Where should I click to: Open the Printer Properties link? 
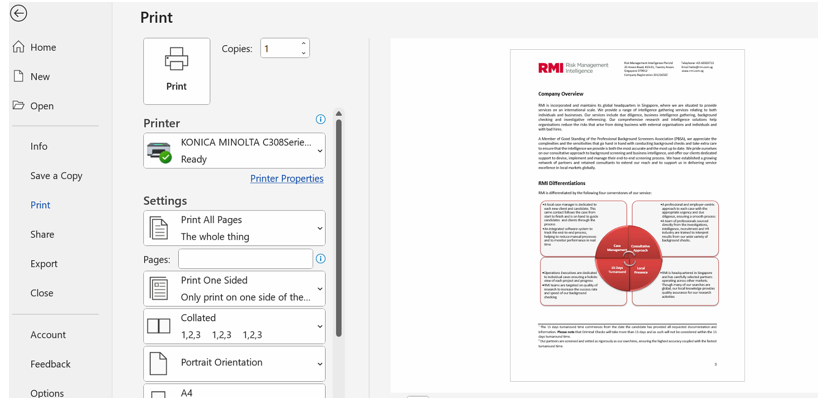point(287,179)
